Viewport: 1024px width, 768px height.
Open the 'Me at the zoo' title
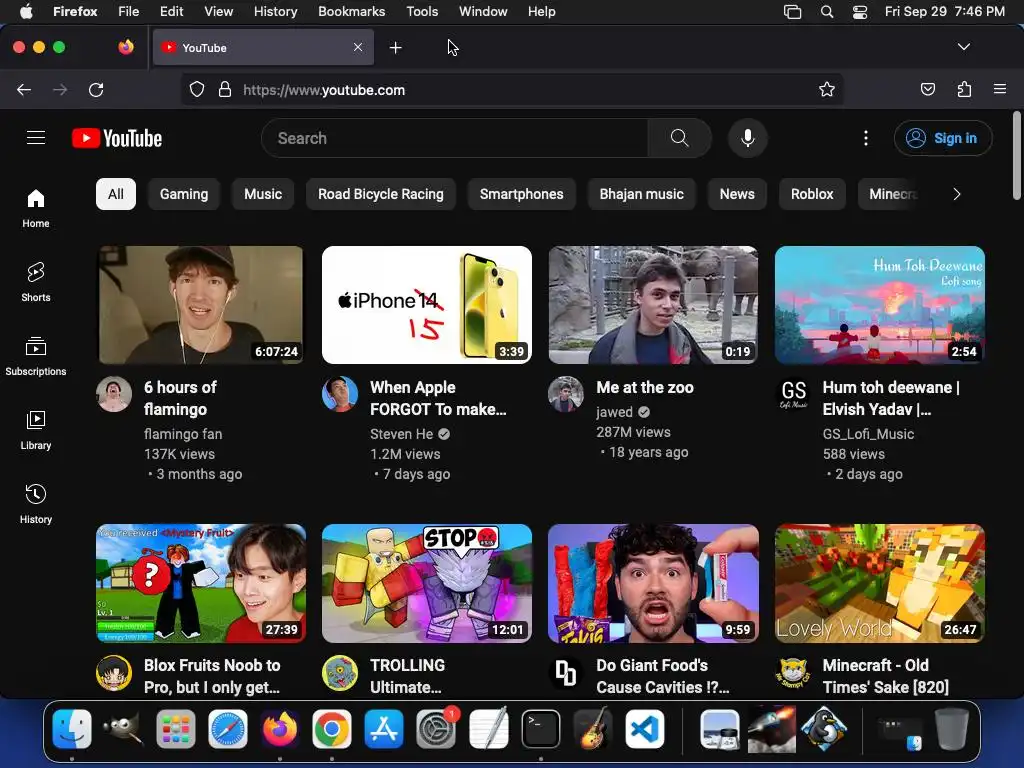(x=645, y=387)
